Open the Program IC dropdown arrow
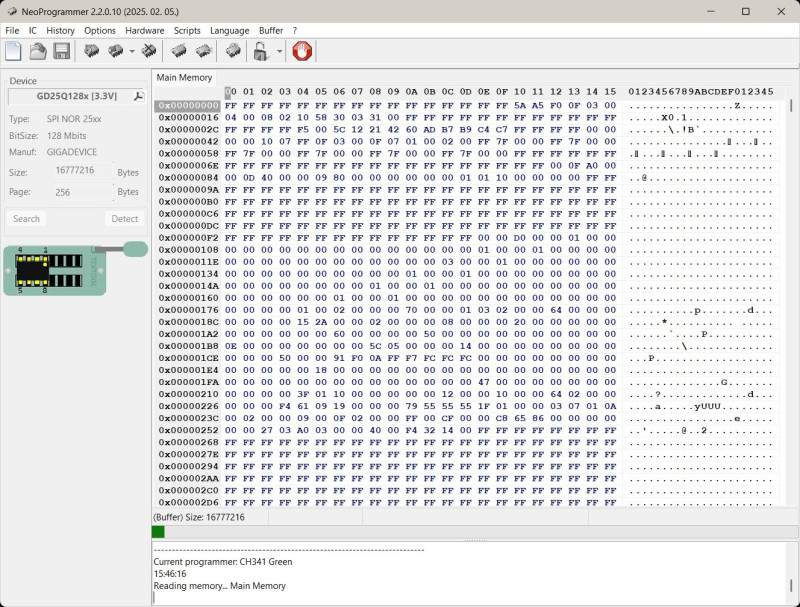 (x=132, y=52)
